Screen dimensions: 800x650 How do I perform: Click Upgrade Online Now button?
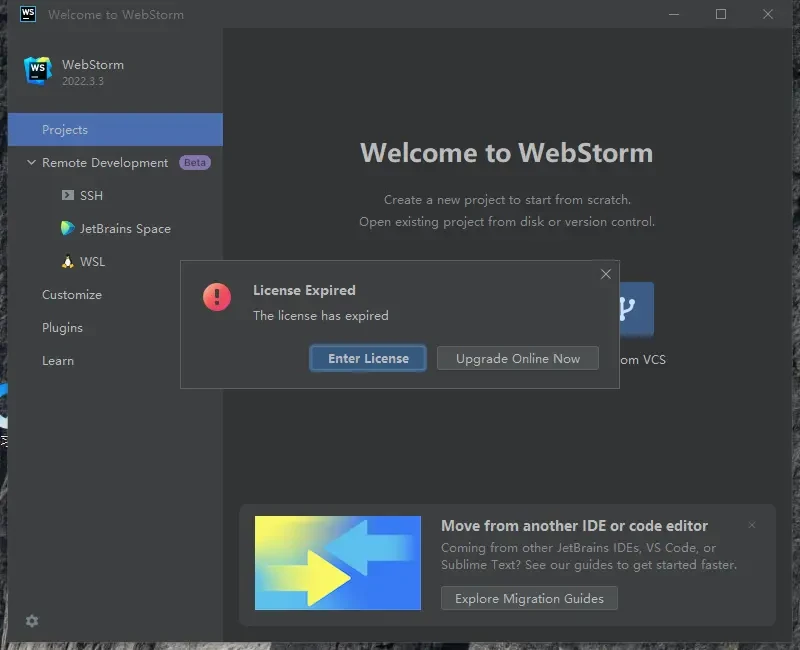[x=518, y=359]
